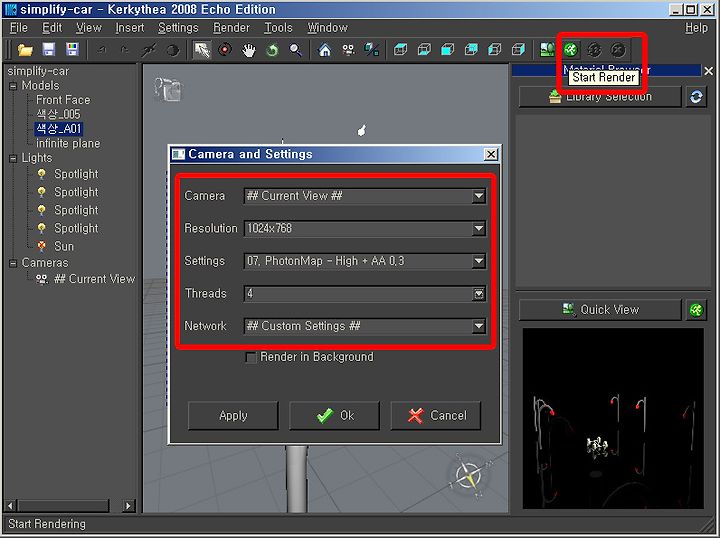Click the tree panel scroll right arrow
This screenshot has width=720, height=538.
click(x=128, y=506)
